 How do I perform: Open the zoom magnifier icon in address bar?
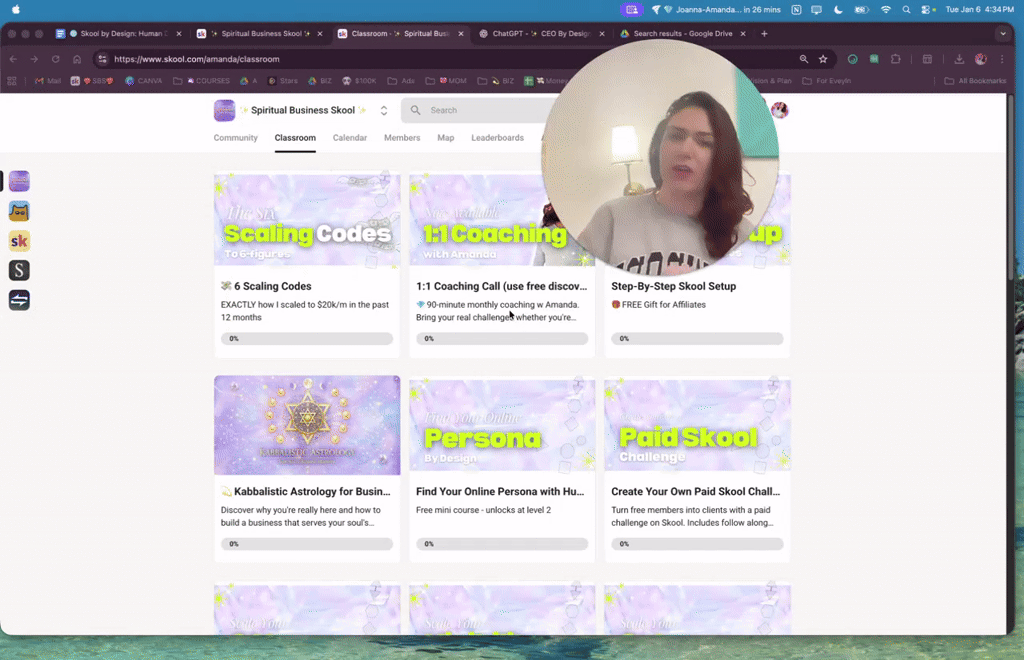click(x=804, y=59)
